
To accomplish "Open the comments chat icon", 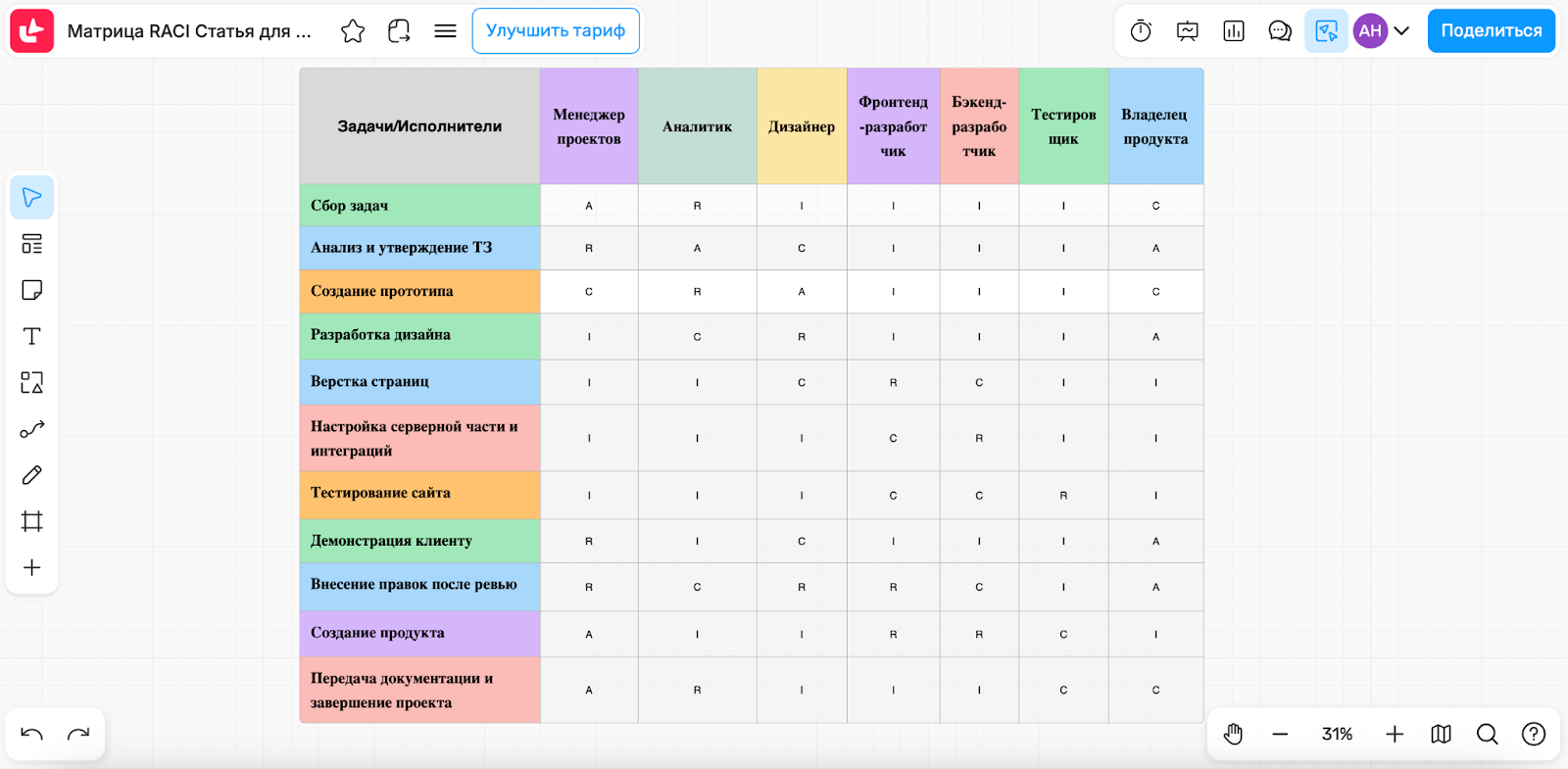I will pyautogui.click(x=1280, y=31).
